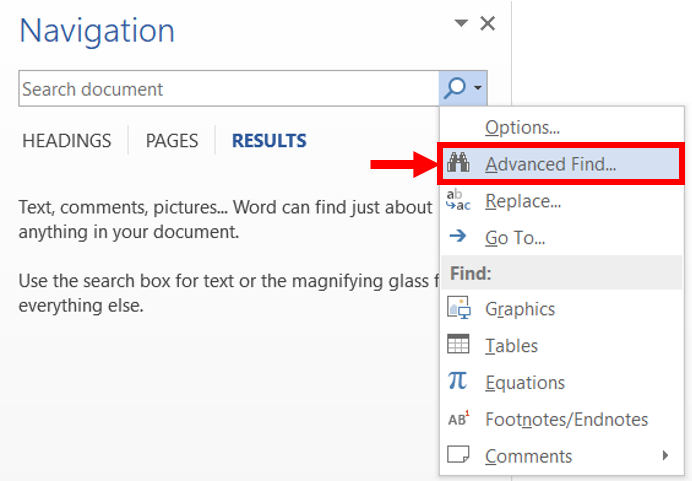Click the Comments note icon
This screenshot has height=481, width=692.
458,454
